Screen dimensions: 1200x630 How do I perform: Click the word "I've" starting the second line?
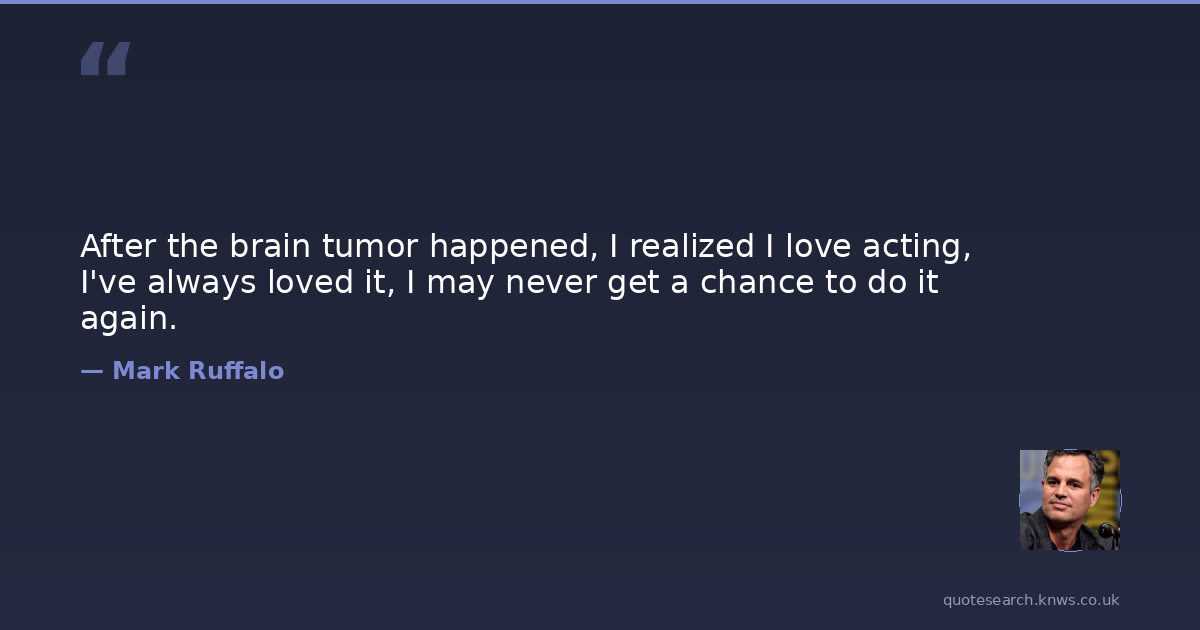(109, 283)
